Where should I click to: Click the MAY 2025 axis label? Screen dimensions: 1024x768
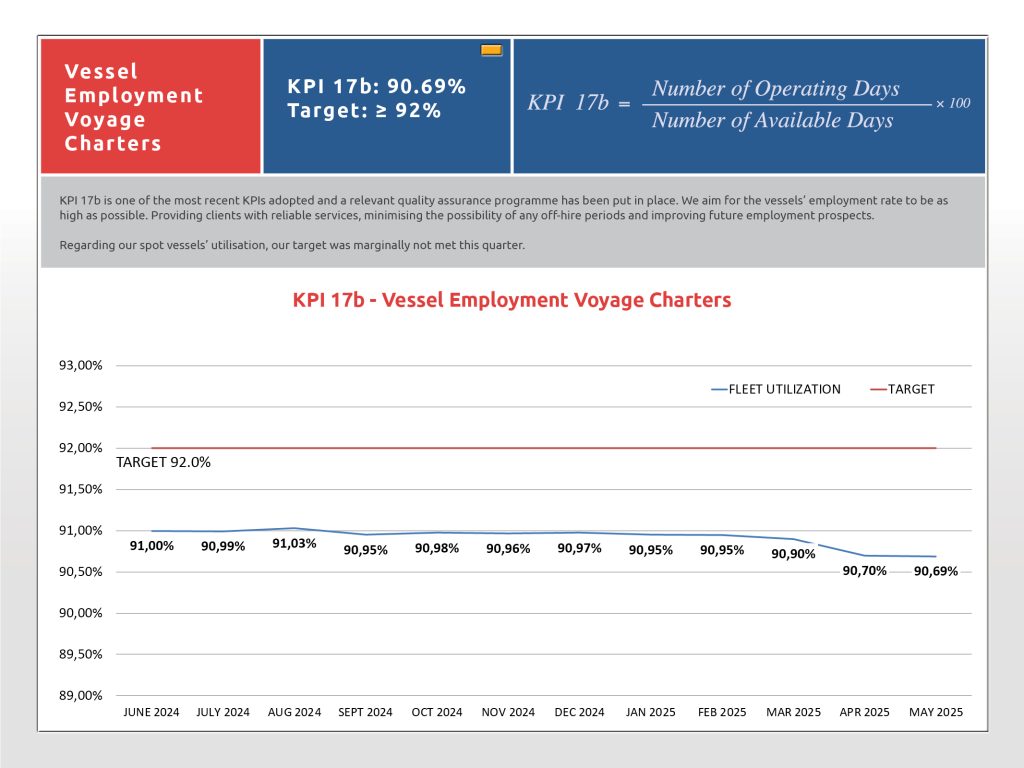tap(936, 712)
